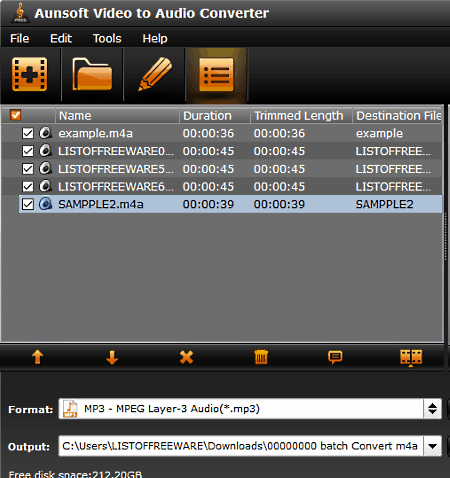Open the Format dropdown arrows
Viewport: 450px width, 478px height.
[x=432, y=409]
